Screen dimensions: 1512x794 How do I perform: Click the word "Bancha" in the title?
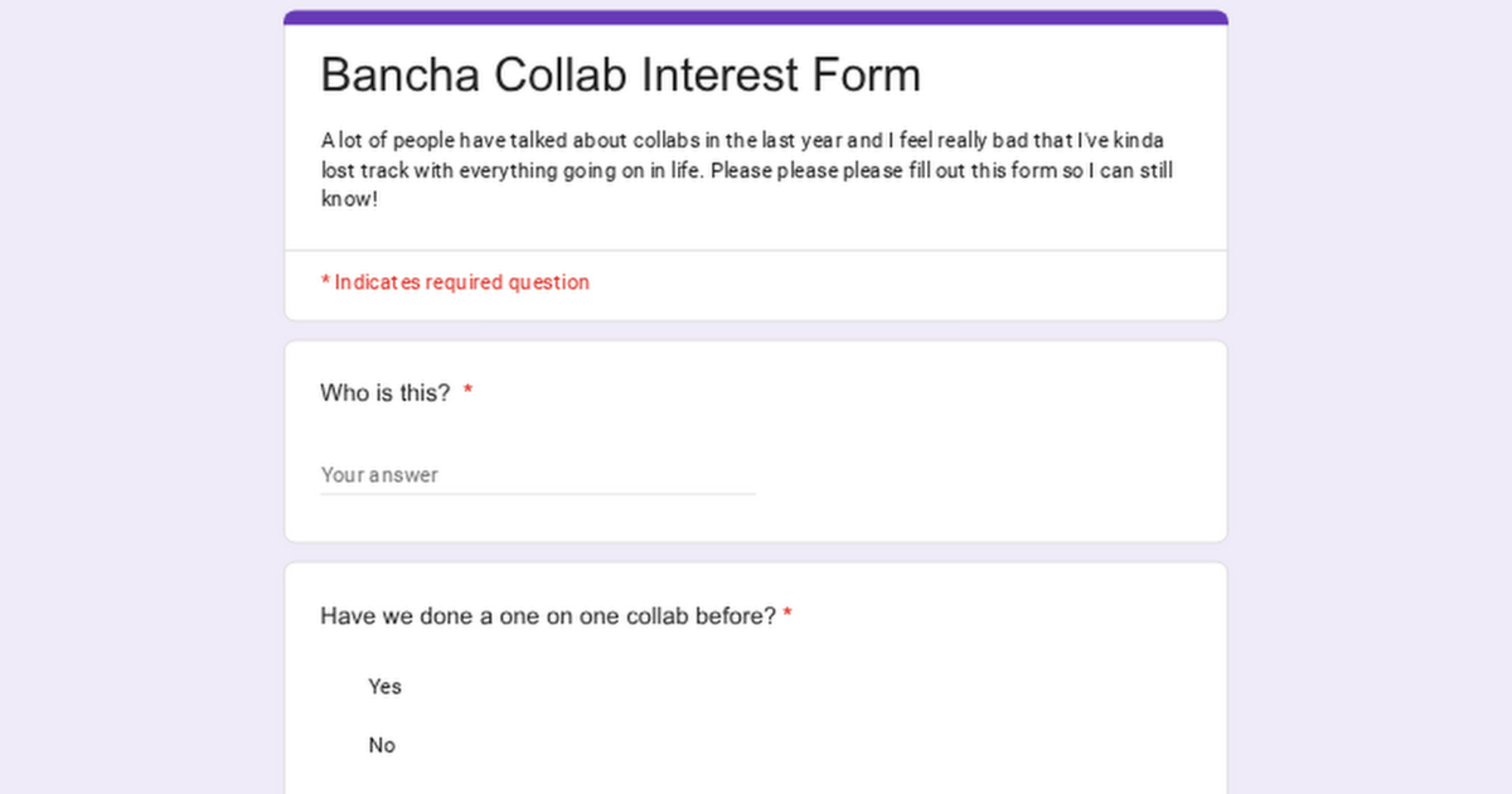click(400, 75)
